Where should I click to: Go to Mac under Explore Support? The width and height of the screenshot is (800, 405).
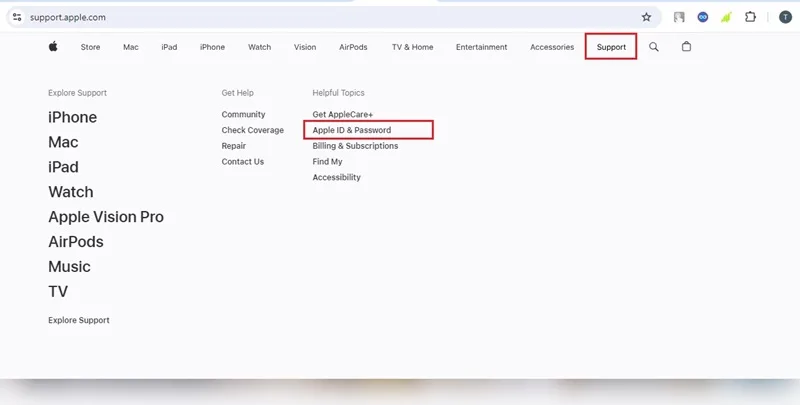click(63, 142)
